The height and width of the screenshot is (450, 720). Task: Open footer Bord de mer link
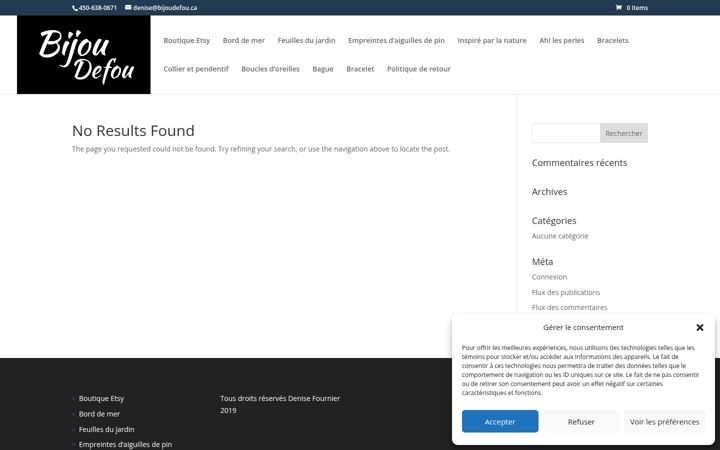(x=99, y=414)
